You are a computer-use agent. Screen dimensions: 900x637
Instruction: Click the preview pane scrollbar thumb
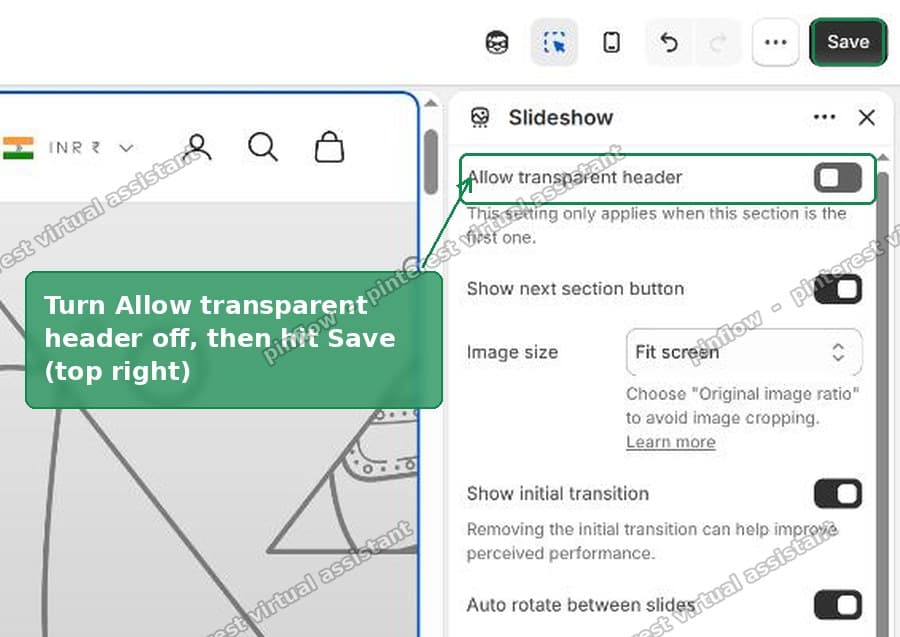431,162
